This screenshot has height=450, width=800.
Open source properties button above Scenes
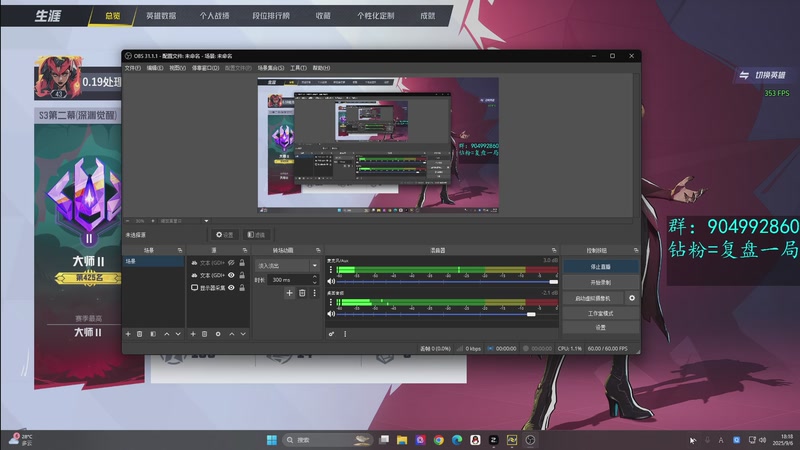coord(224,235)
